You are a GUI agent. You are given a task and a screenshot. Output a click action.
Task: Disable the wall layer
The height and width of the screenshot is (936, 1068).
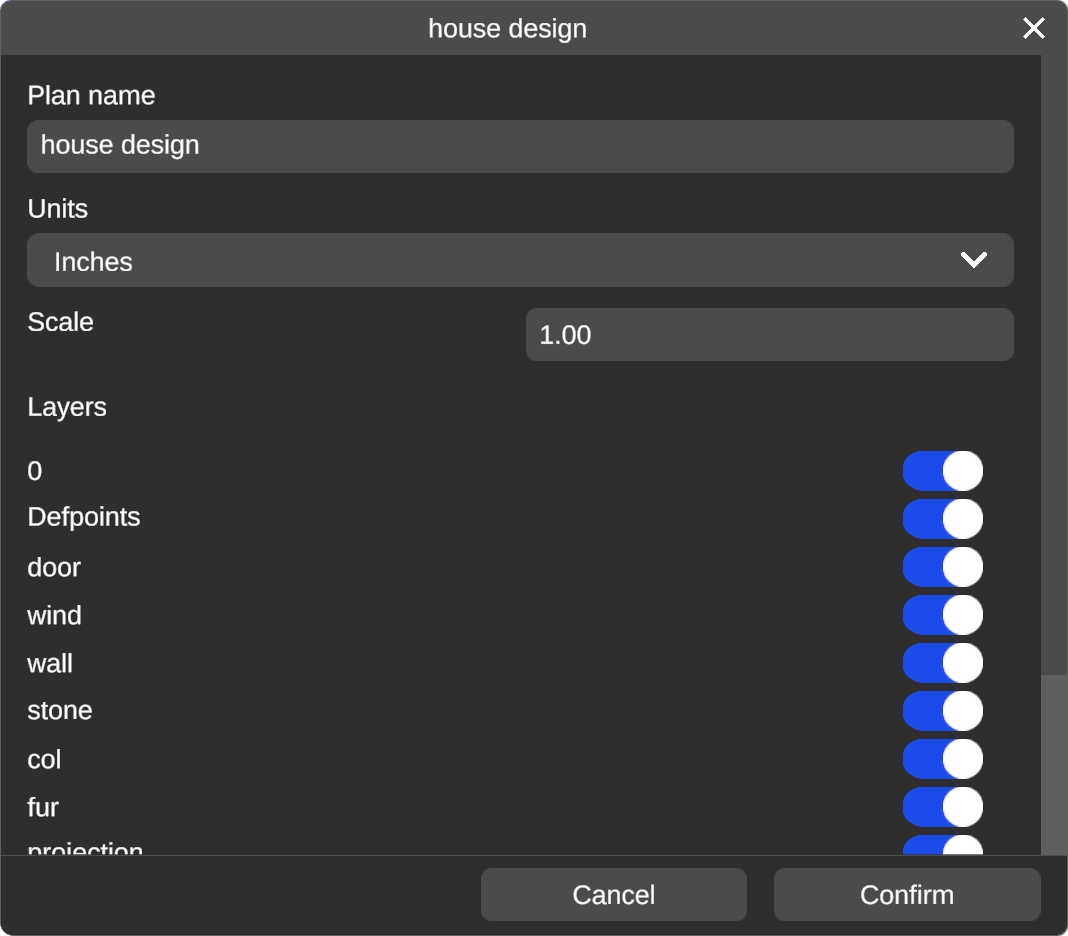pyautogui.click(x=942, y=663)
